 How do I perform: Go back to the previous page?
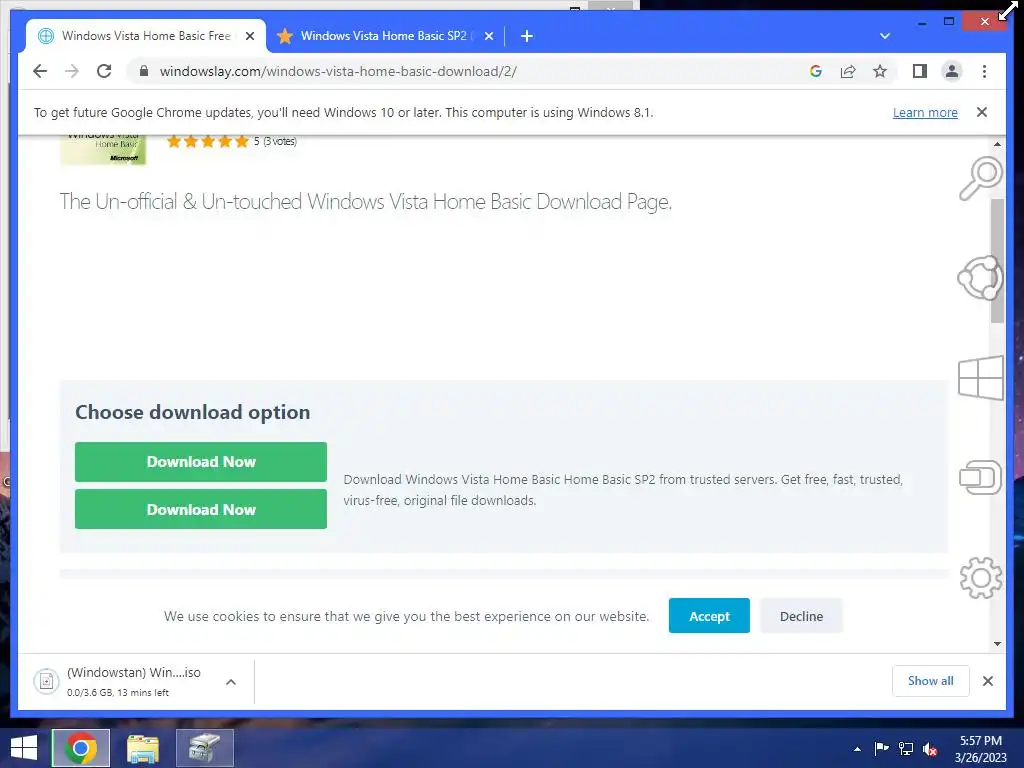[x=40, y=71]
